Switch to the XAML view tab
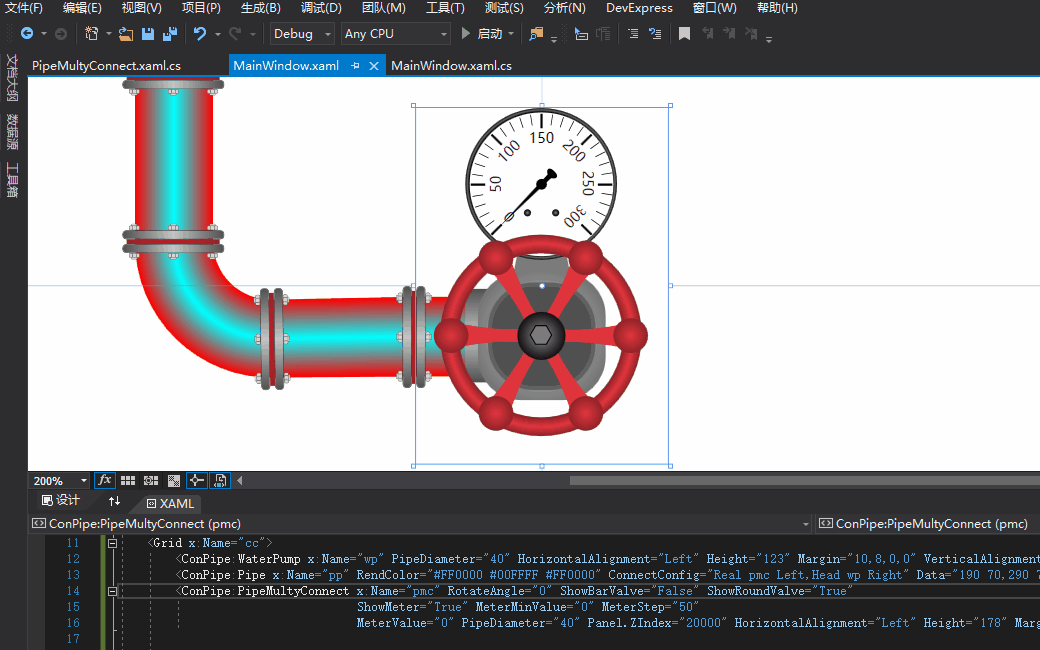This screenshot has width=1040, height=650. (x=170, y=503)
